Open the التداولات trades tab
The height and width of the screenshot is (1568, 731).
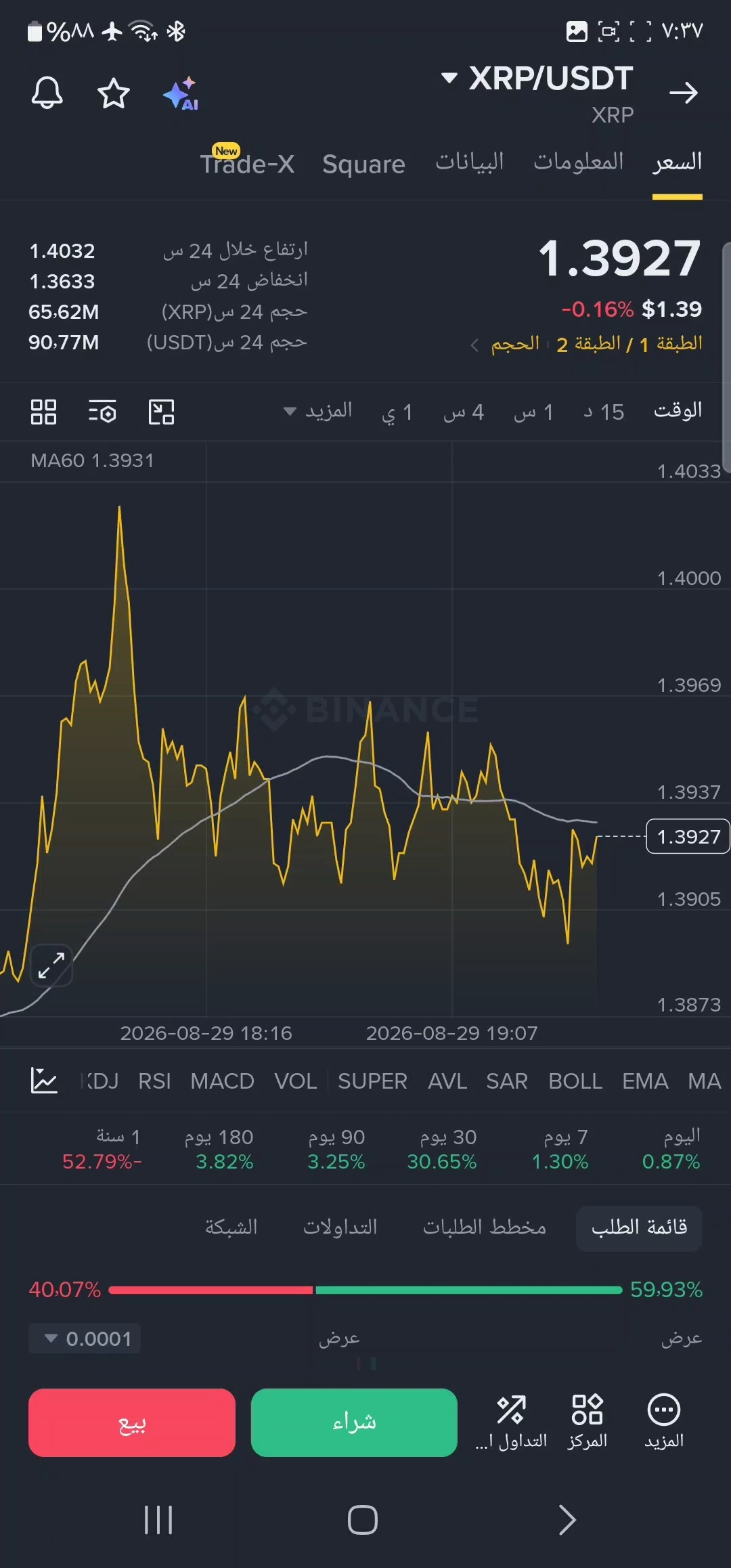pyautogui.click(x=340, y=1227)
